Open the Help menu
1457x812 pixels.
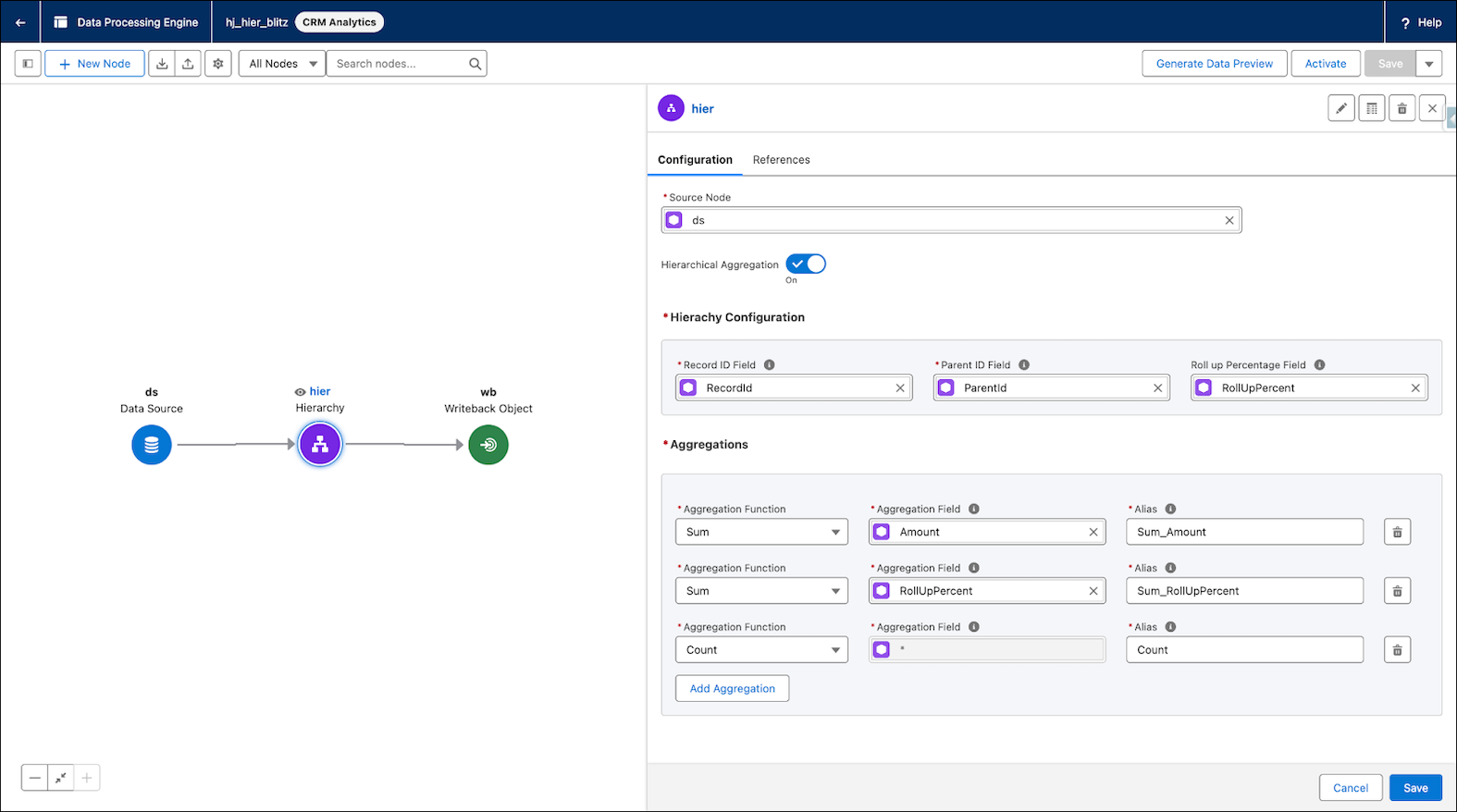click(1421, 22)
